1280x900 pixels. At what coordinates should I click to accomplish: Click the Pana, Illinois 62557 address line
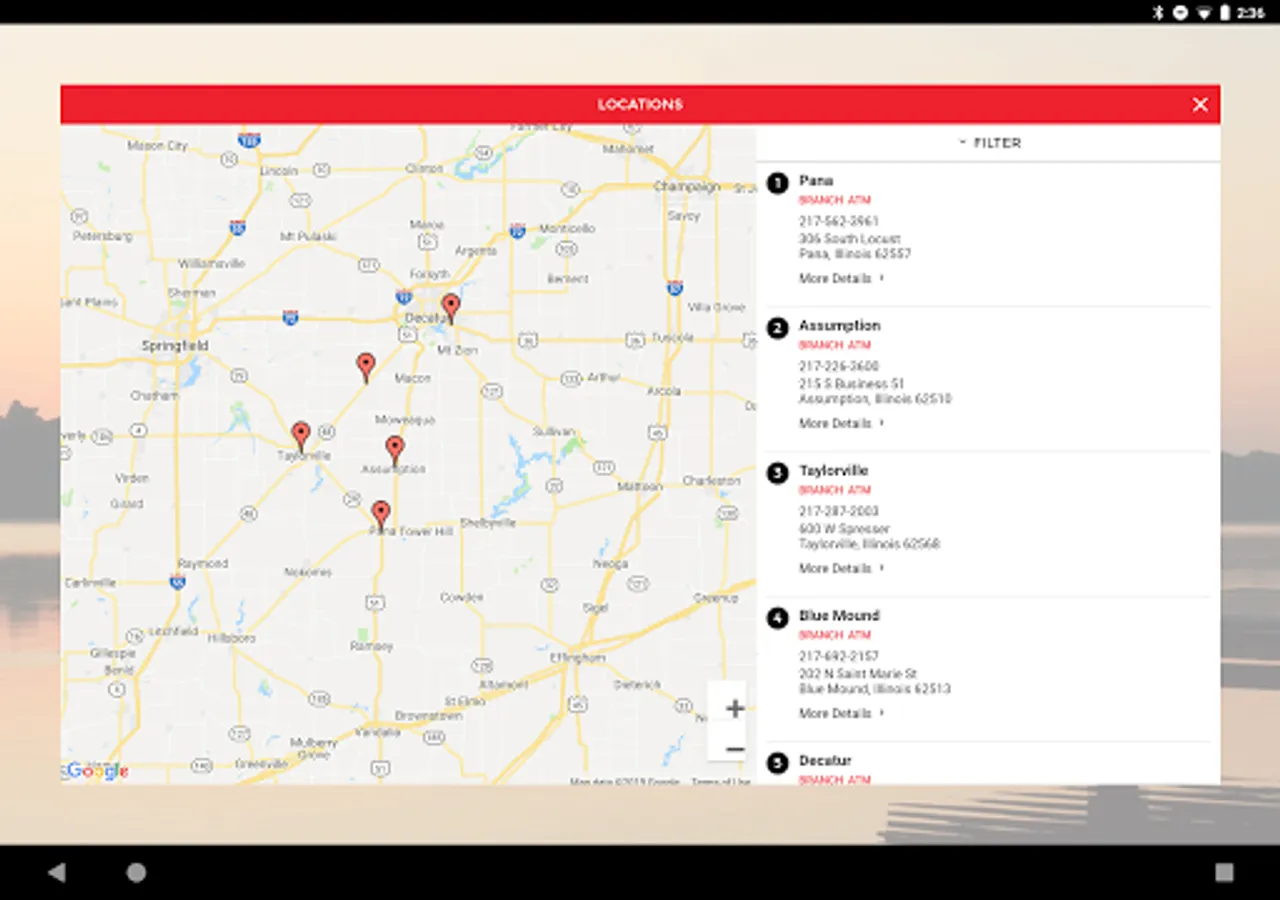pyautogui.click(x=854, y=254)
